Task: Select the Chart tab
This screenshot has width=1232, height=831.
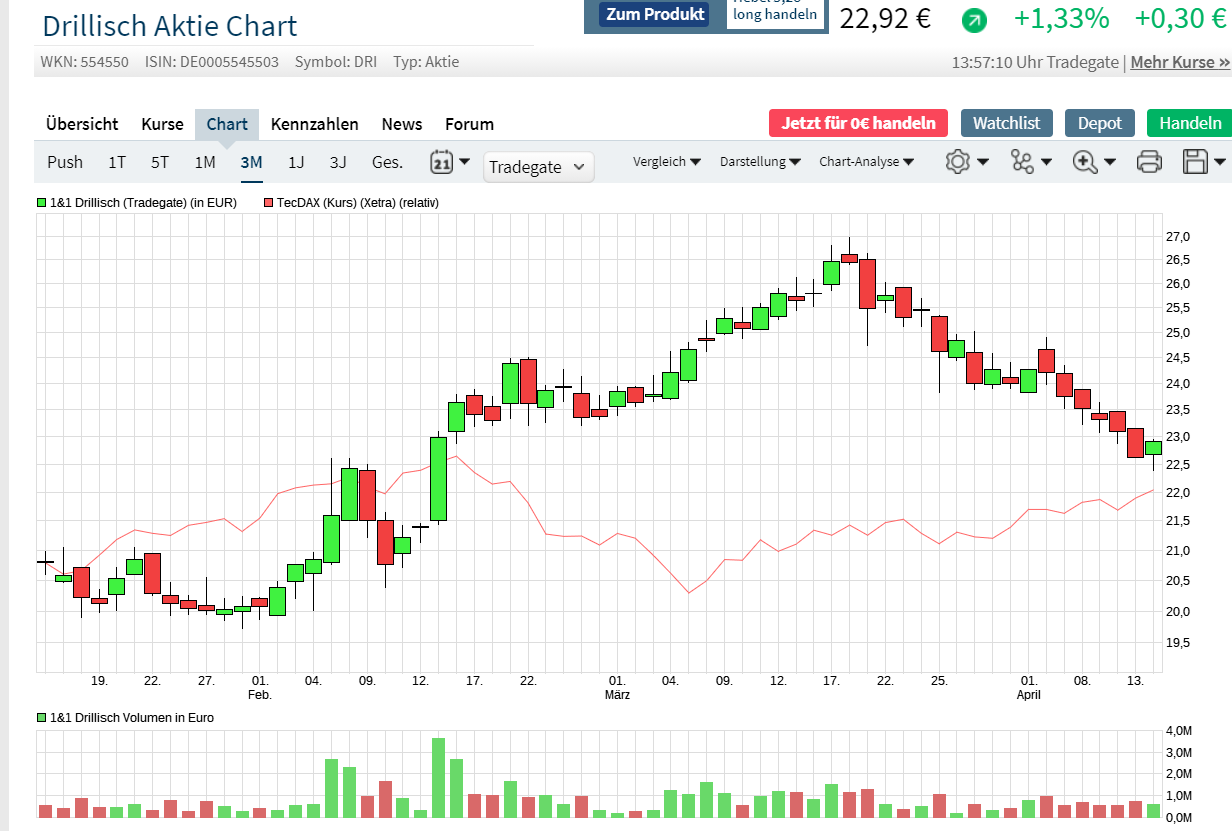Action: point(227,124)
